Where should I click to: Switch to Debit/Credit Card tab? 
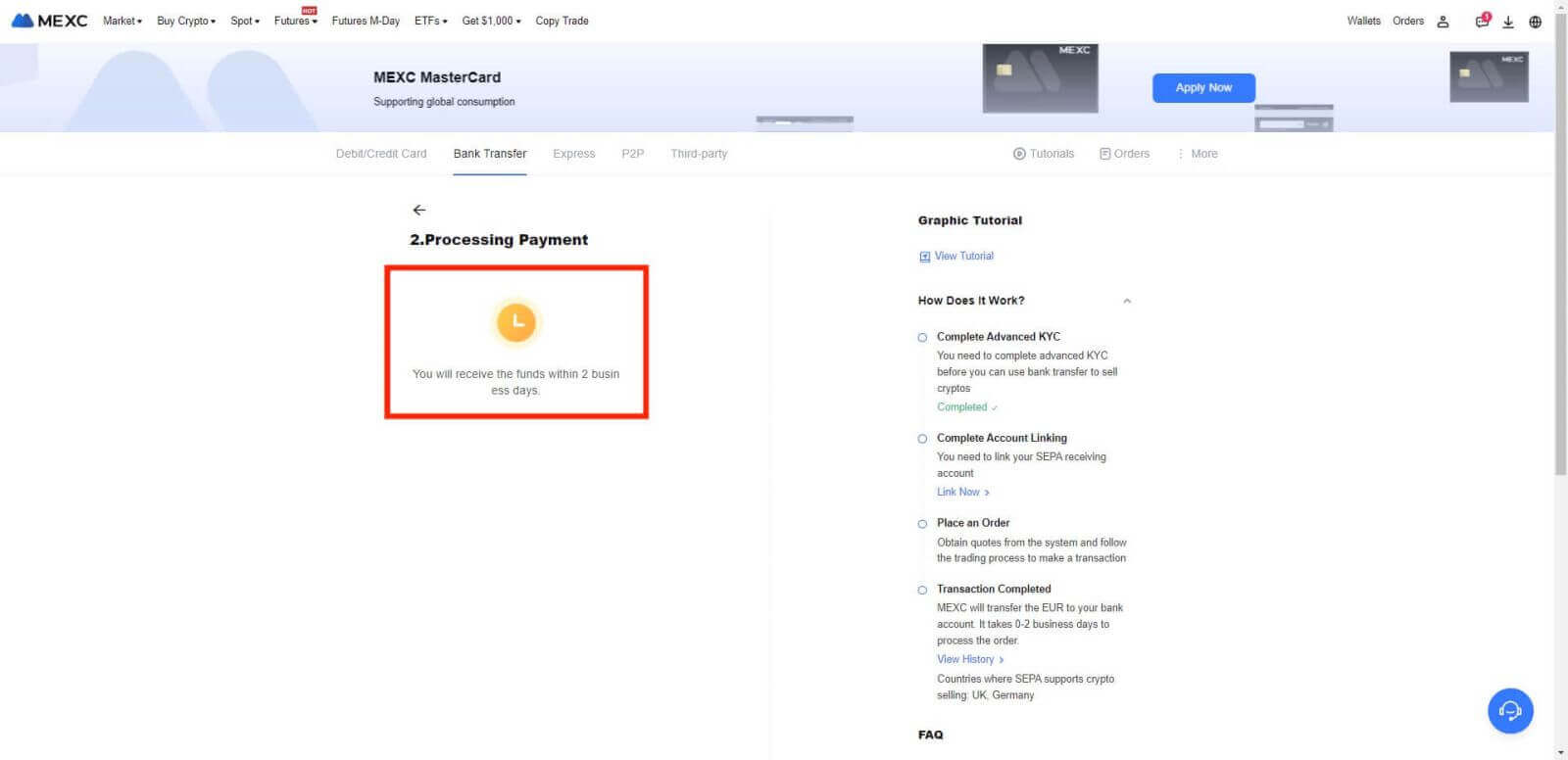click(381, 154)
